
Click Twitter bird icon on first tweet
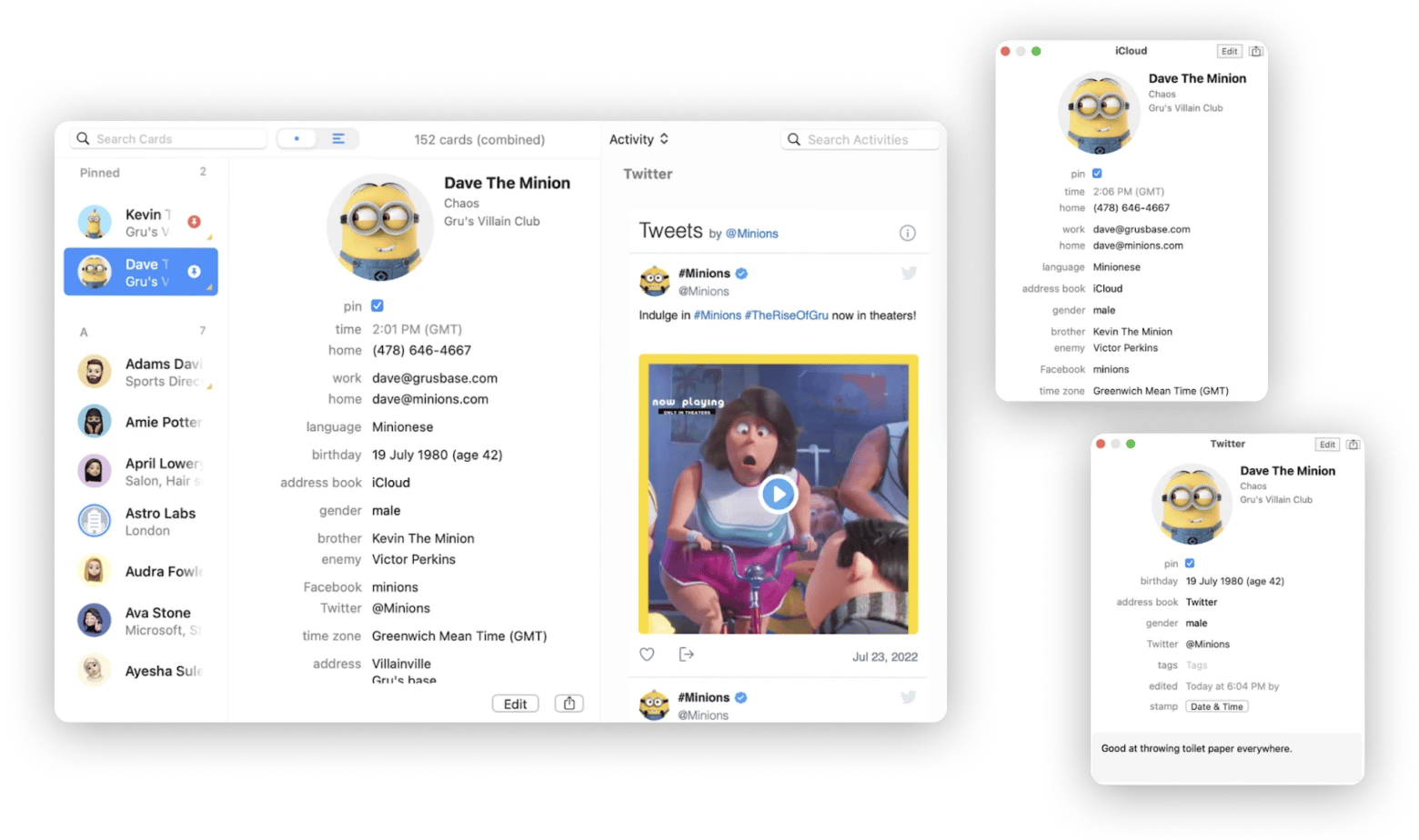[x=909, y=273]
